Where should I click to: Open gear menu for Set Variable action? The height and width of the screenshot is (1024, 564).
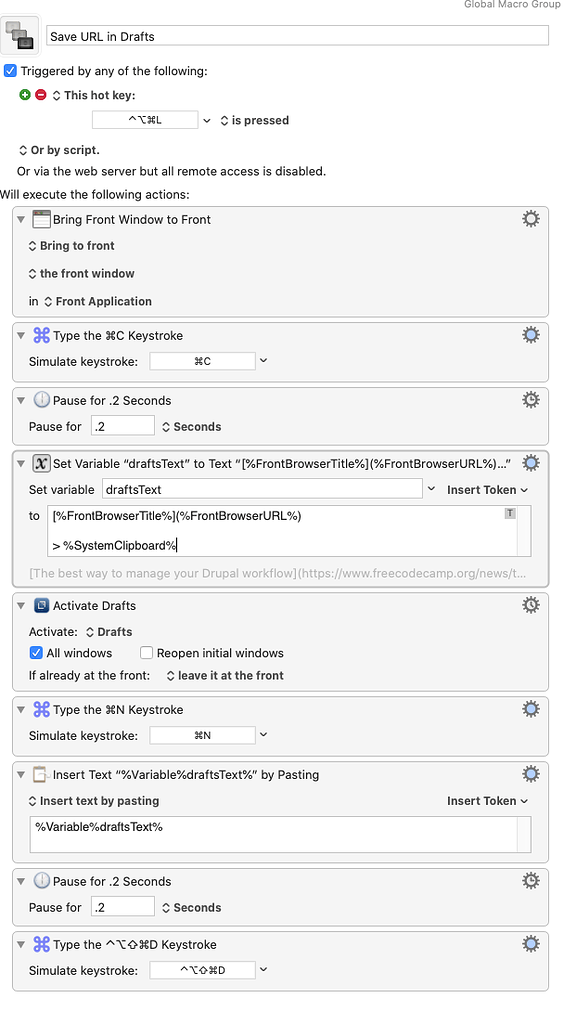(531, 463)
